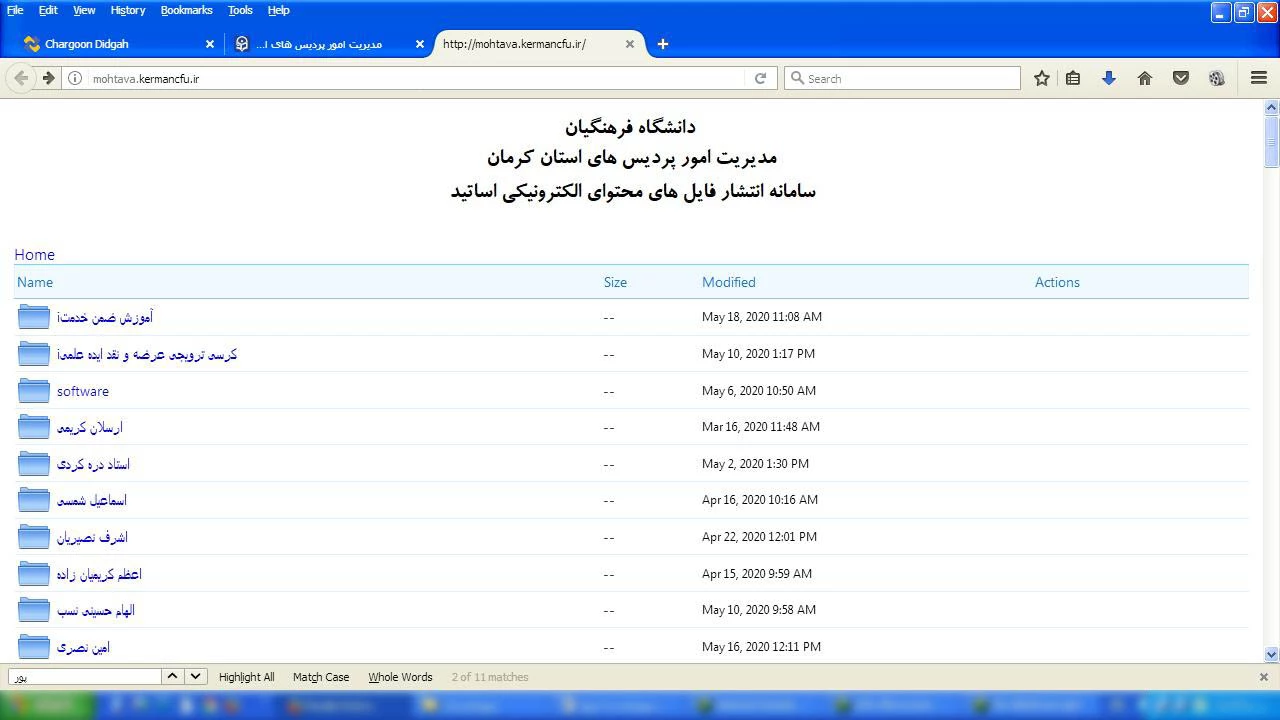Open the downloads arrow icon

click(x=1108, y=78)
